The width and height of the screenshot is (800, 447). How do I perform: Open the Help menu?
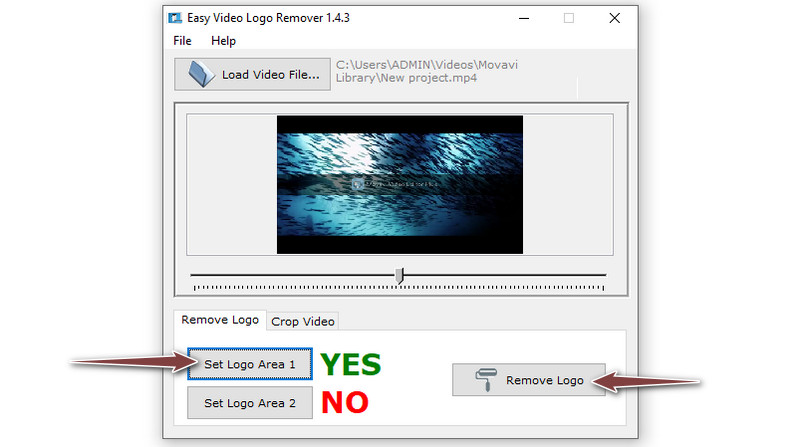pos(223,41)
